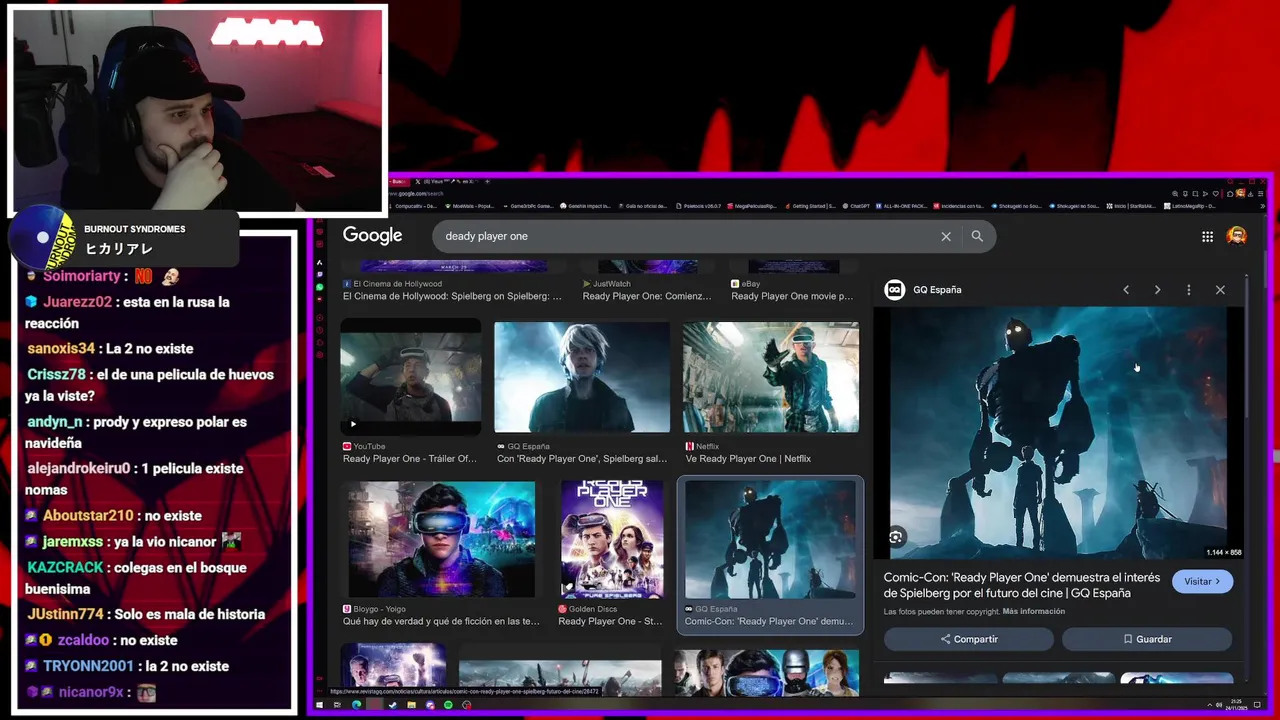Open the YouTube trailer thumbnail with VR headset

[411, 376]
